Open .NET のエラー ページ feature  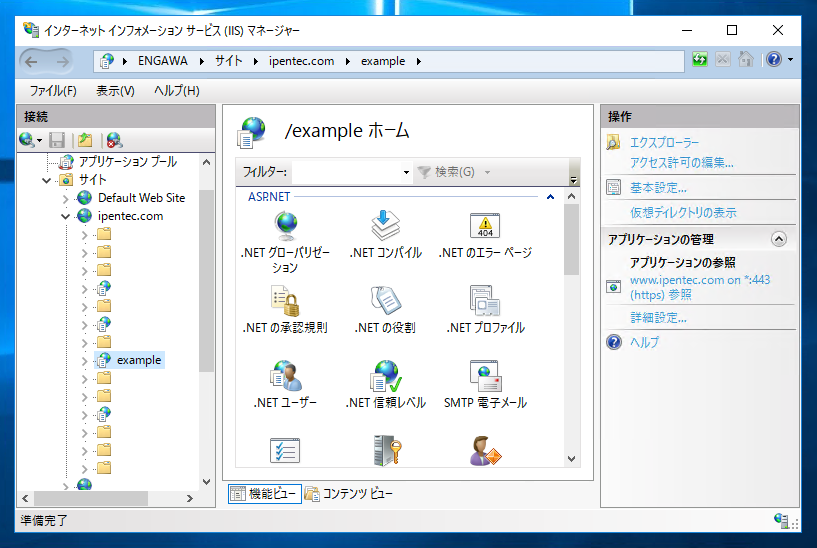point(485,235)
